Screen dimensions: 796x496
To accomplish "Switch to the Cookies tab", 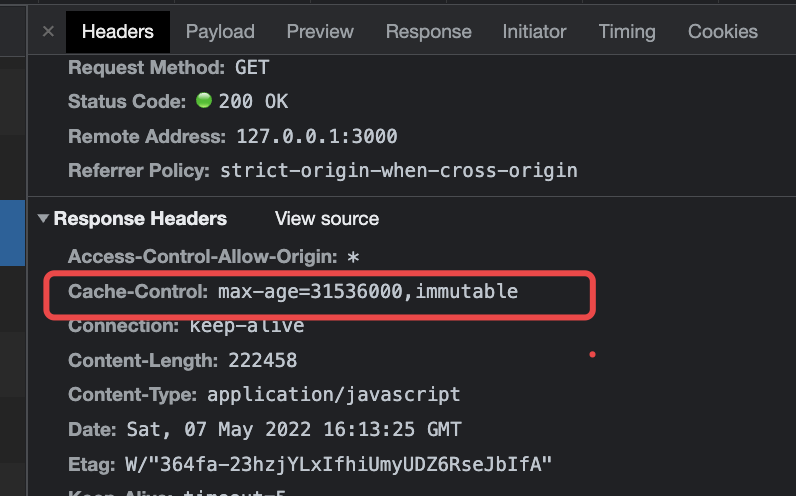I will 722,32.
